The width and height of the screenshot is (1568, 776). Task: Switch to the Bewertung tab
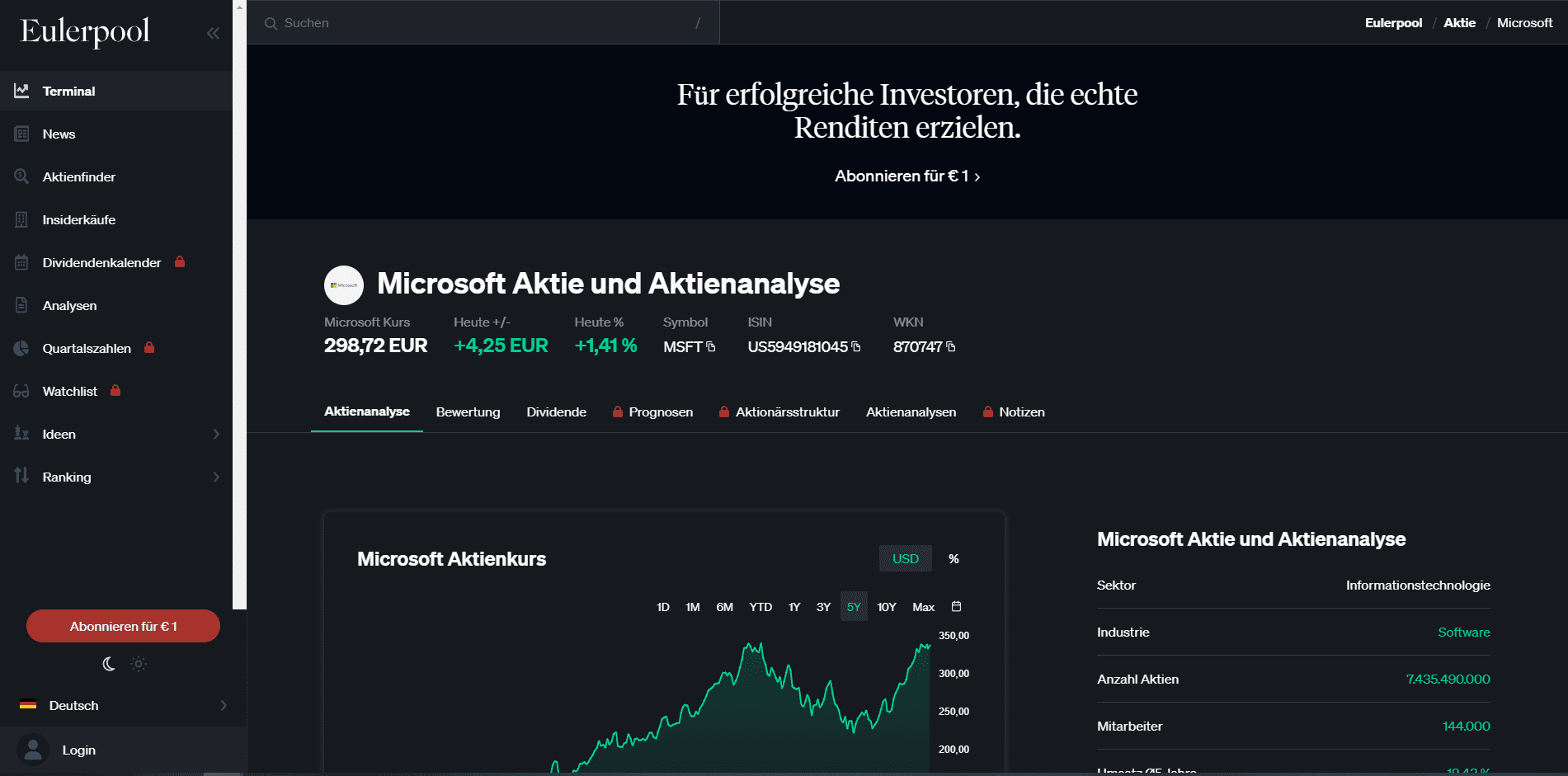coord(468,412)
